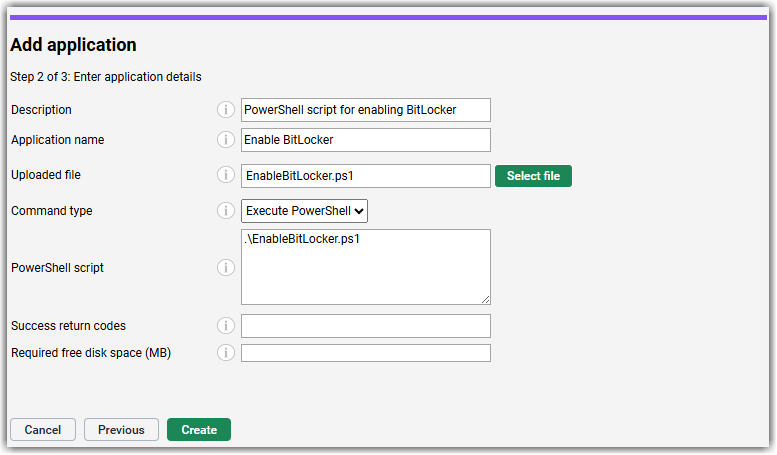The image size is (777, 455).
Task: Focus the Success return codes field
Action: point(366,326)
